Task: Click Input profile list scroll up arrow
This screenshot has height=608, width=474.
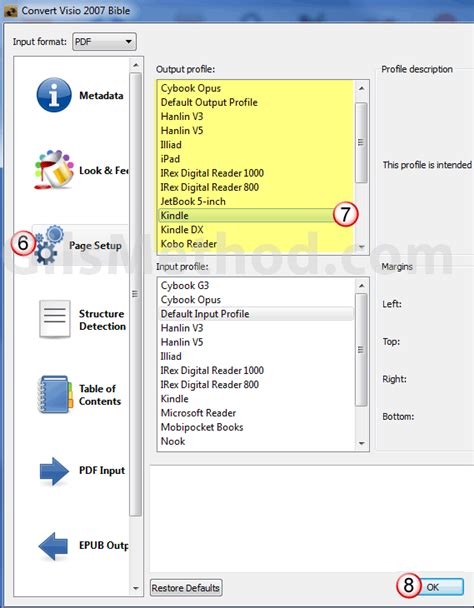Action: (x=362, y=286)
